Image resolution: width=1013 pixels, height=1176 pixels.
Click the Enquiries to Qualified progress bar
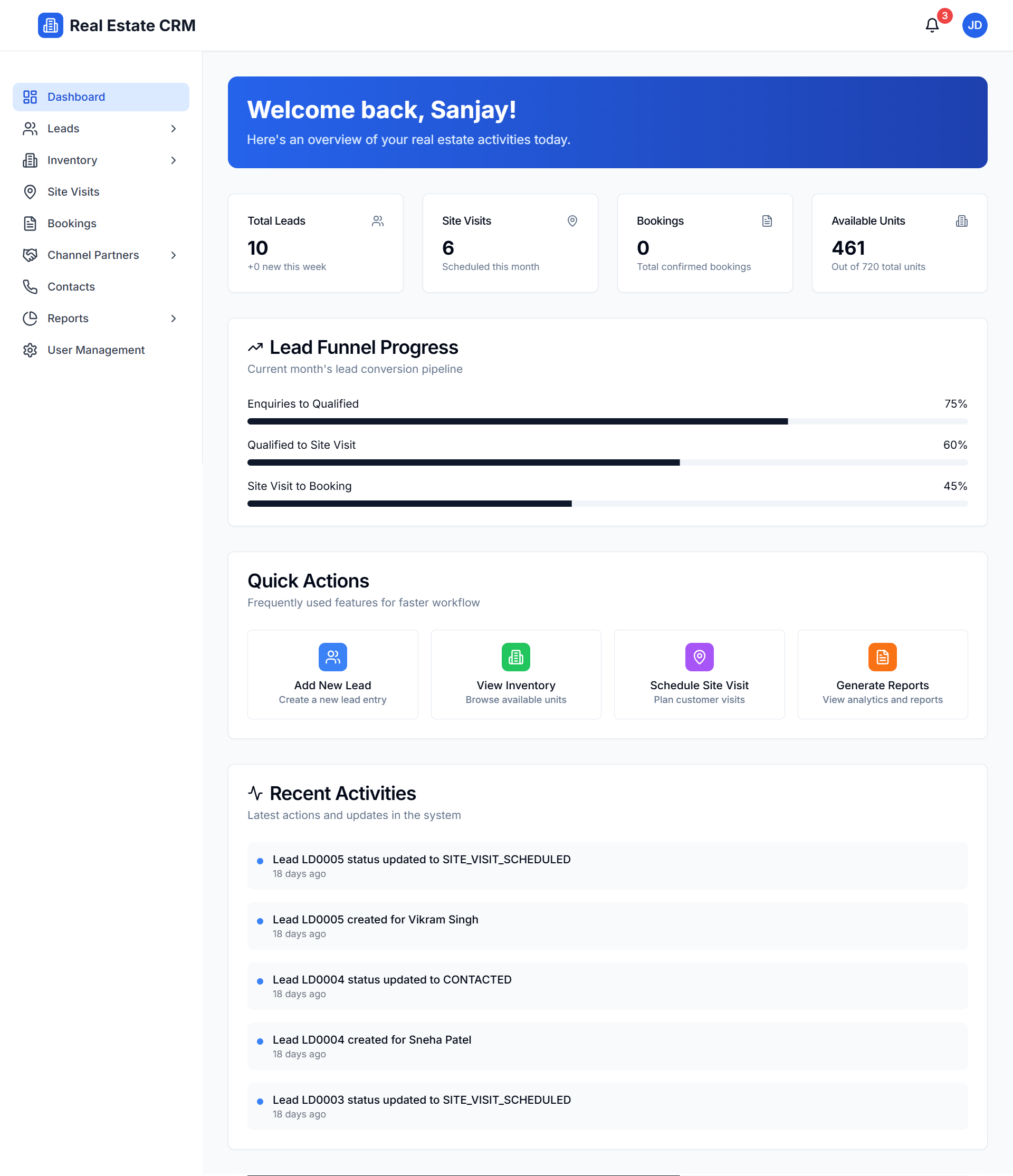coord(607,422)
